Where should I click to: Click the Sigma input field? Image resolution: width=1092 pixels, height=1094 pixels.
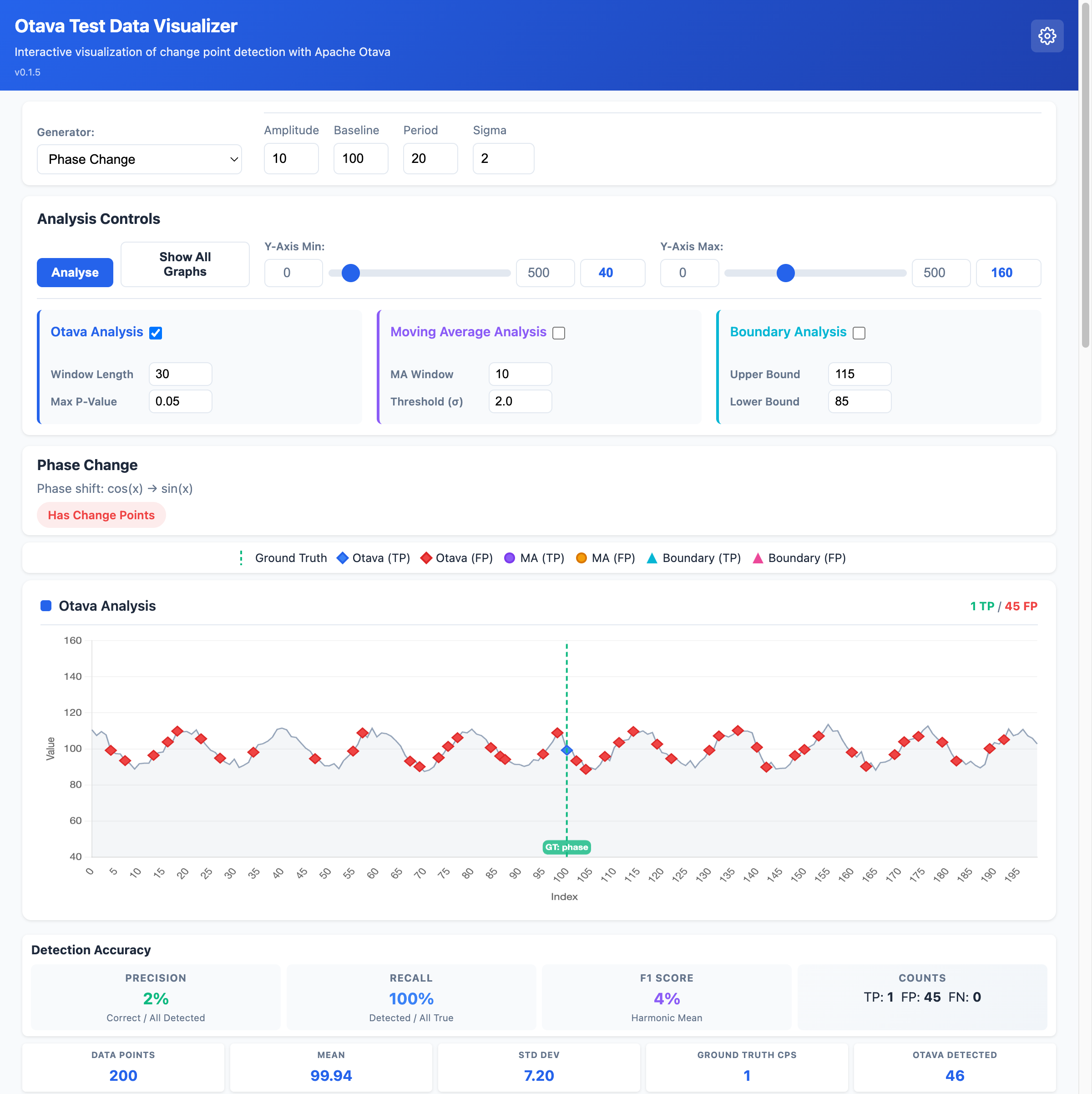pos(503,158)
